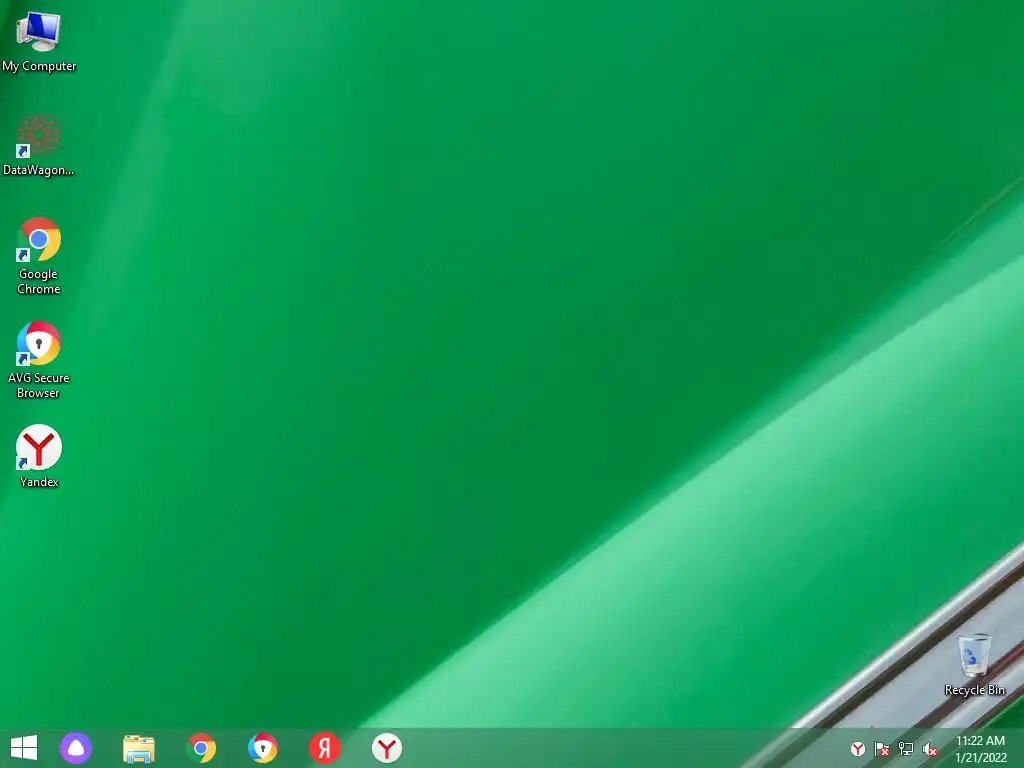
Task: Launch Alice assistant from taskbar
Action: pyautogui.click(x=76, y=748)
